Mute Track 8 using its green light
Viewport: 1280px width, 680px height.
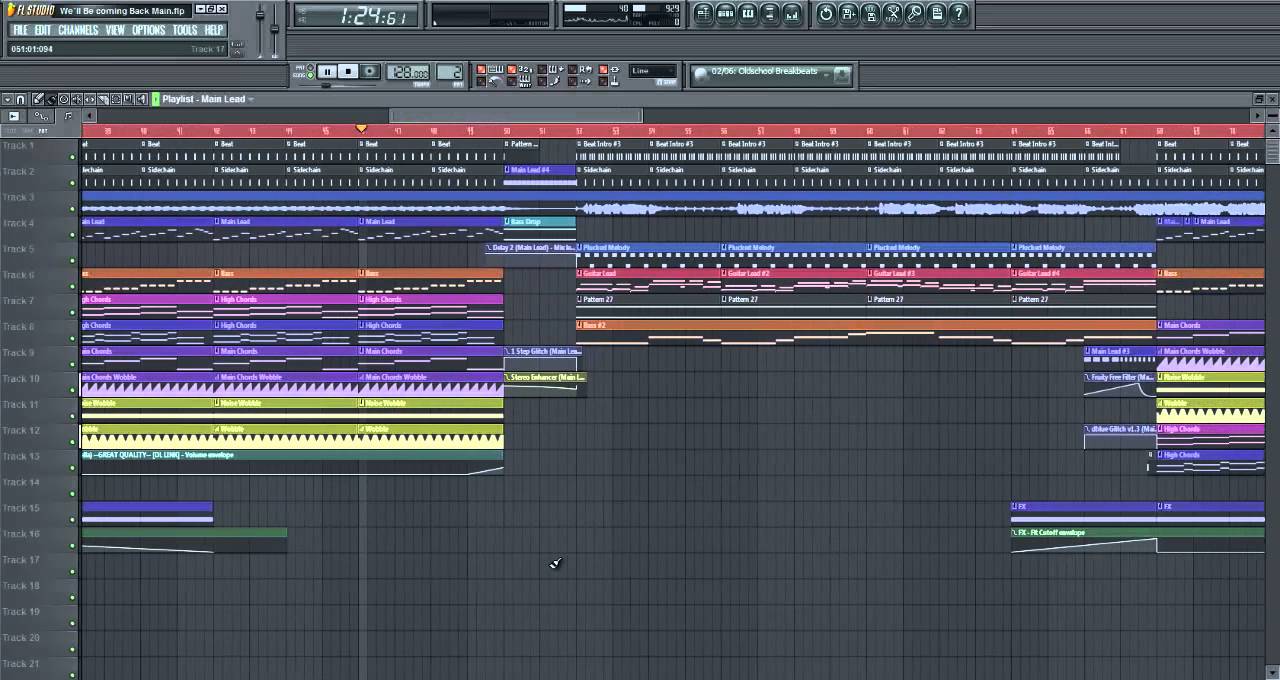(x=72, y=338)
